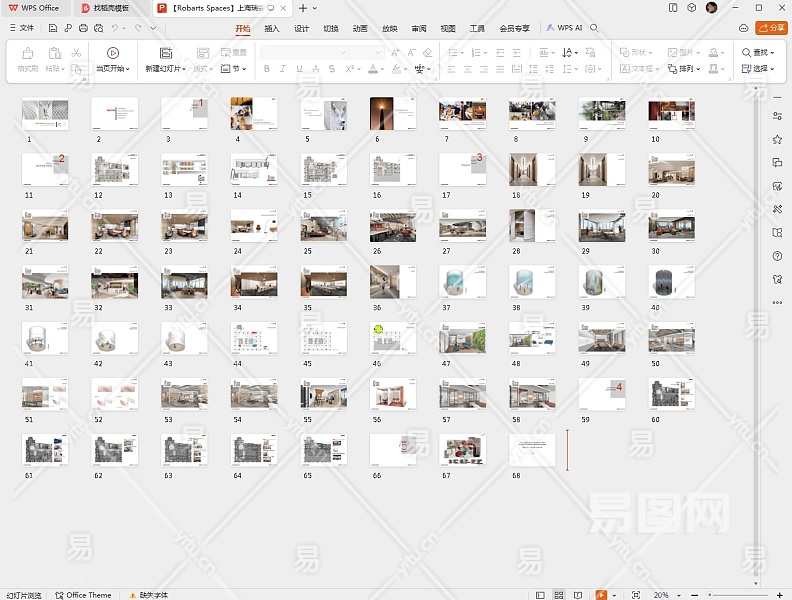
Task: Switch to normal view mode
Action: tap(540, 595)
